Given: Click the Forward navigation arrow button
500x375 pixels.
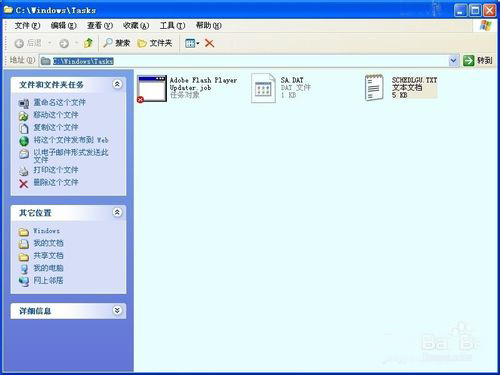Looking at the screenshot, I should (x=64, y=43).
